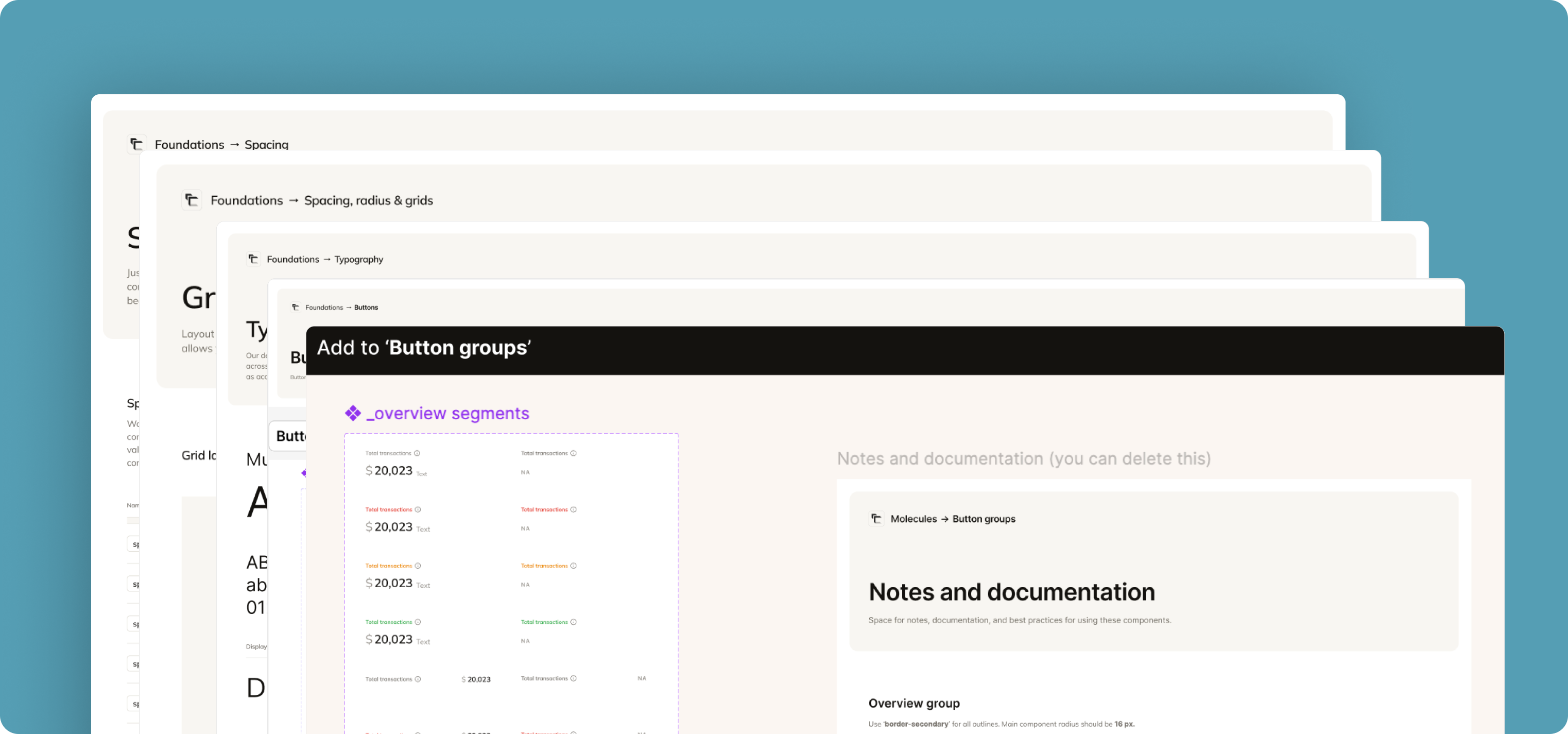Image resolution: width=1568 pixels, height=734 pixels.
Task: Open the Spacing, radius & grids breadcrumb
Action: point(368,201)
